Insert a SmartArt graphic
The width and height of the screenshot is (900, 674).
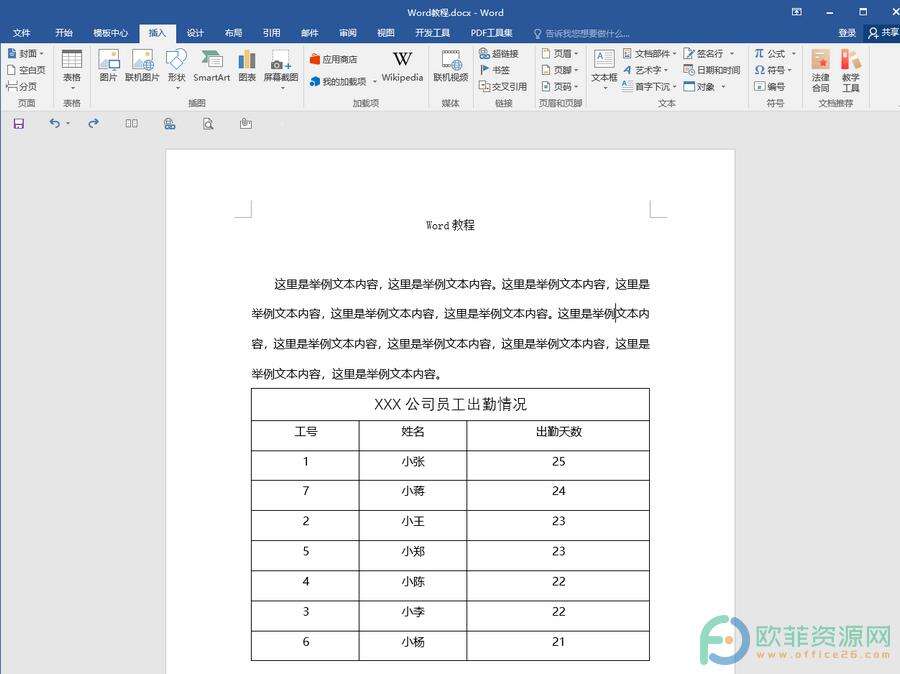coord(211,66)
